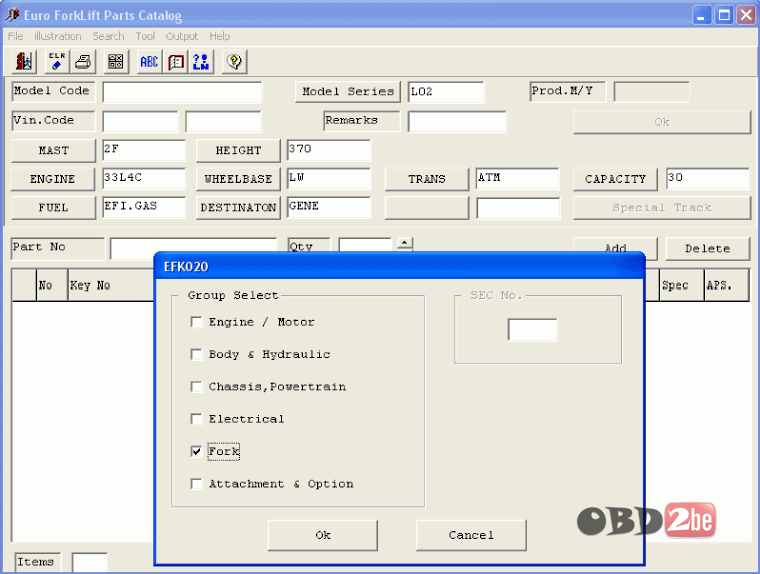Enable the Chassis,Powertrain checkbox
Viewport: 760px width, 574px height.
click(196, 386)
